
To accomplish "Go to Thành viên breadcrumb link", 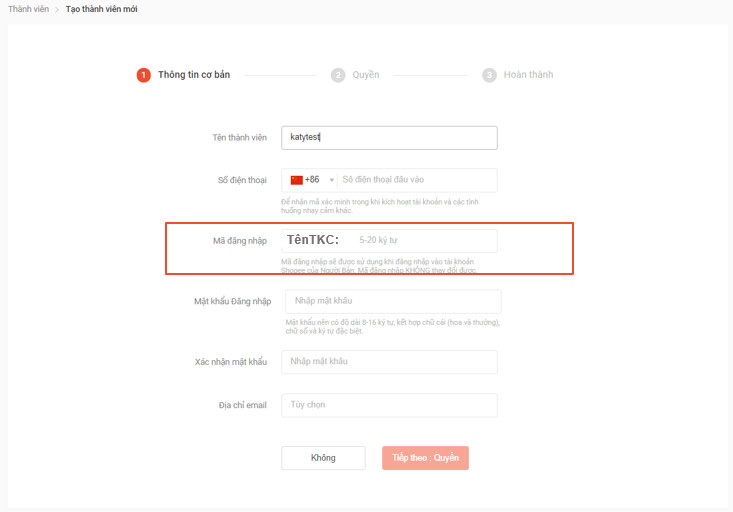I will (28, 9).
